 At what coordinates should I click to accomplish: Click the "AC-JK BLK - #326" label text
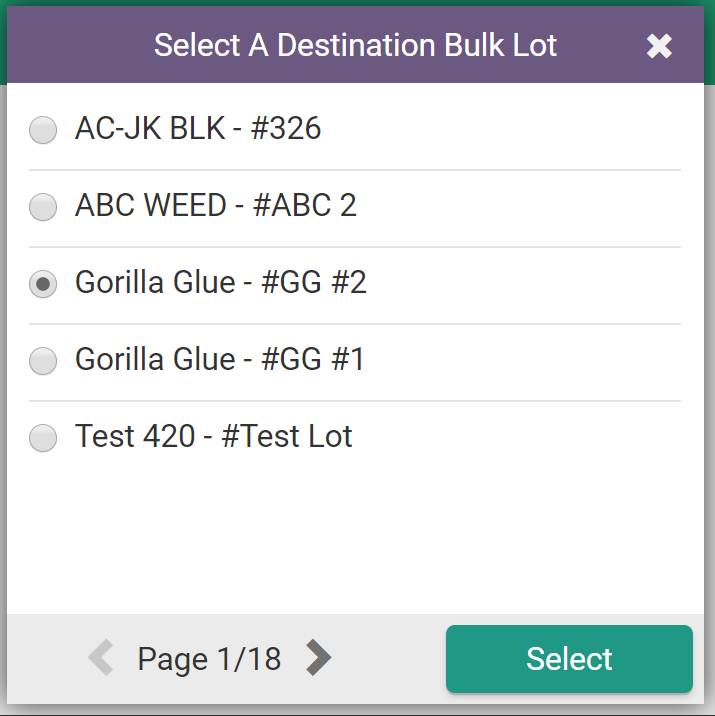tap(198, 129)
